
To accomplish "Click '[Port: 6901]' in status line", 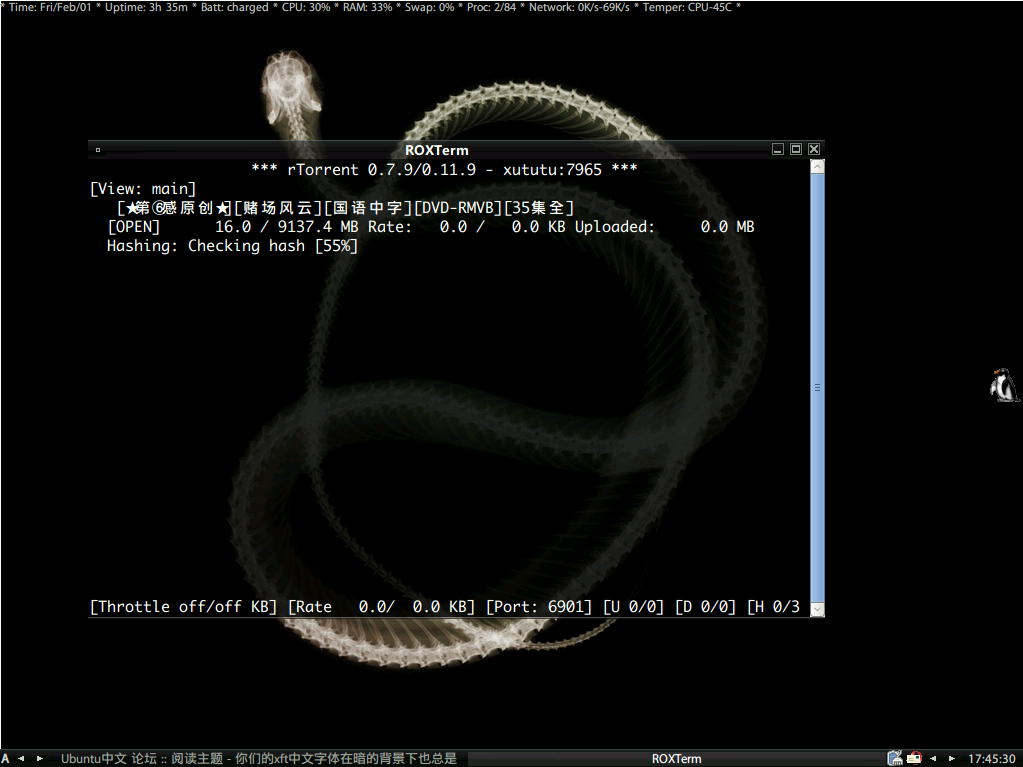I will pyautogui.click(x=539, y=607).
